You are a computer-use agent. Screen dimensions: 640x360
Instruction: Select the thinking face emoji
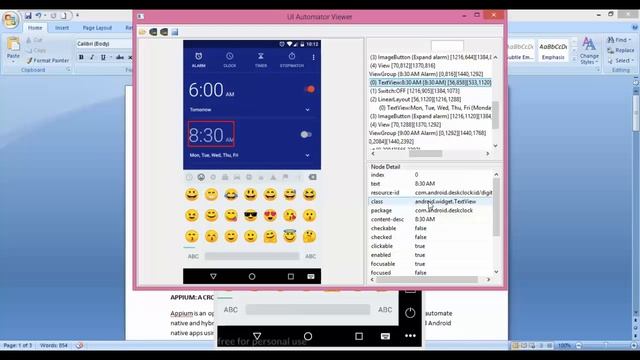tap(309, 236)
